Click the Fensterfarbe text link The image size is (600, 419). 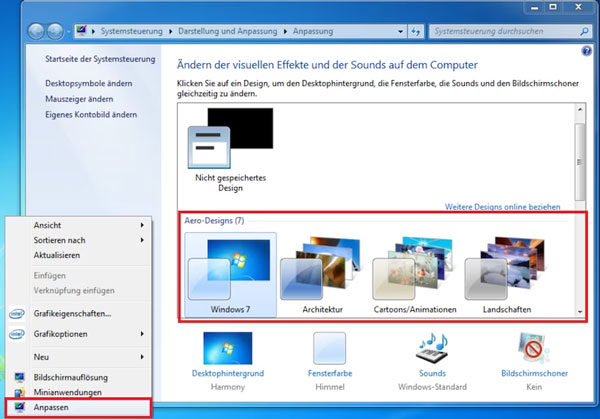330,373
